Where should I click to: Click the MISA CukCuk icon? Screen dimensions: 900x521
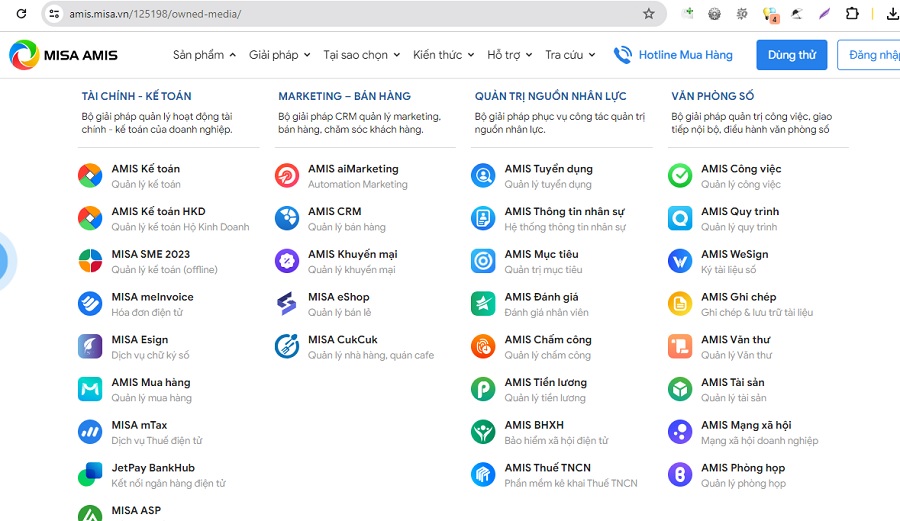(286, 347)
